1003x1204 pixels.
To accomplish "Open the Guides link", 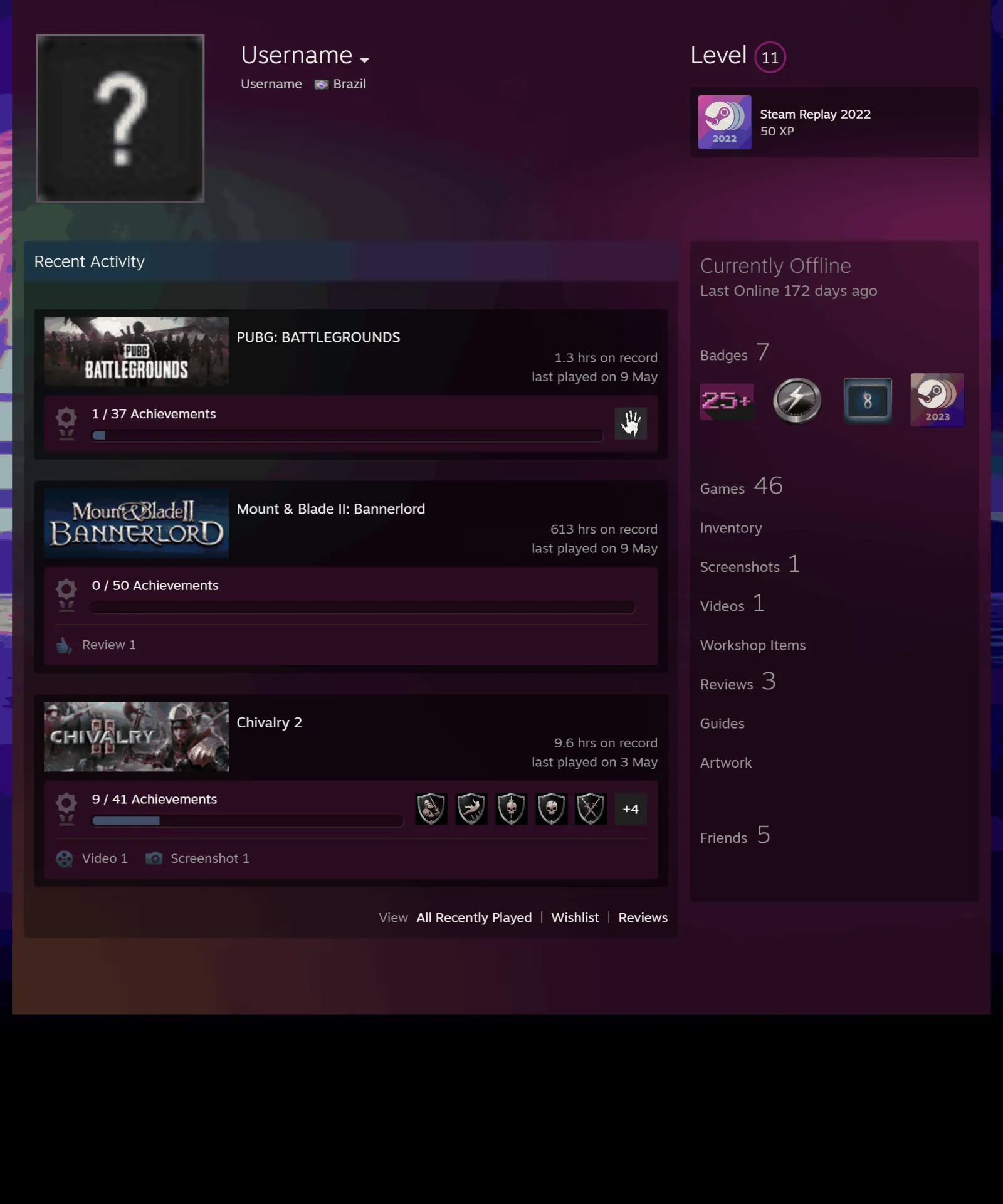I will [x=722, y=724].
